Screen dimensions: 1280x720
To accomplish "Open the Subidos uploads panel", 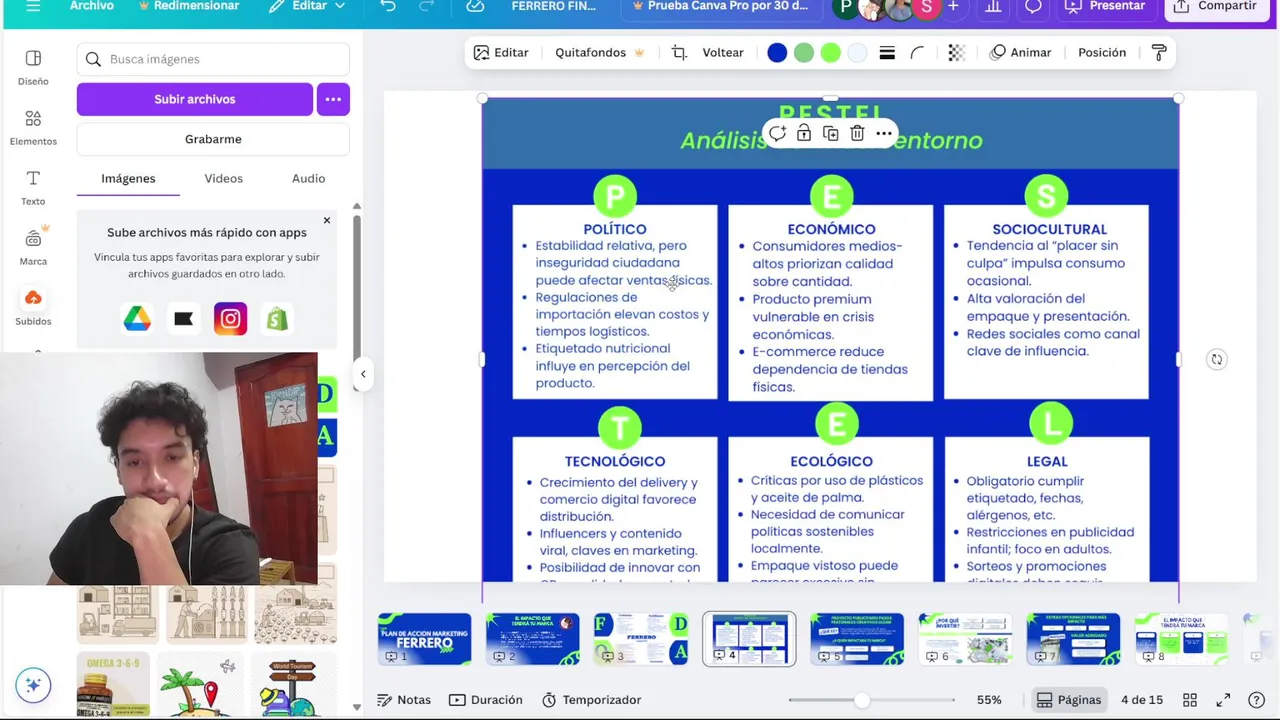I will coord(33,308).
